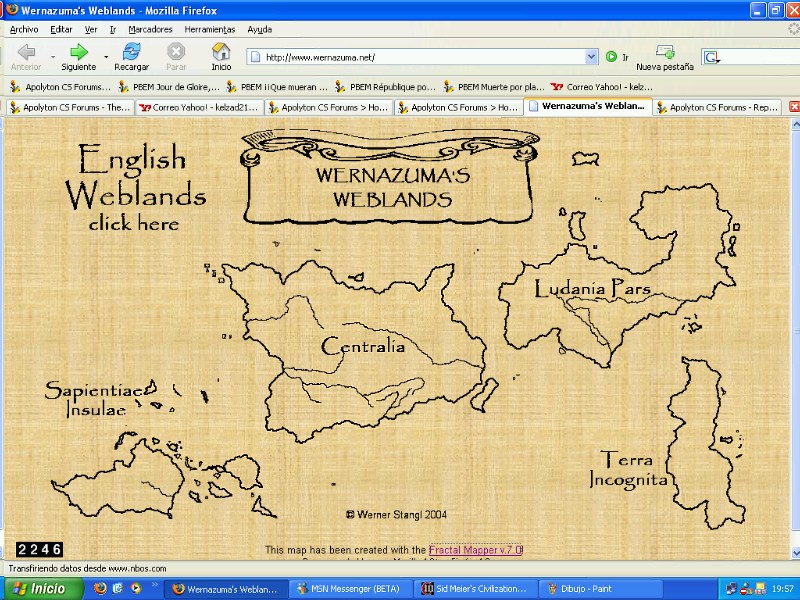This screenshot has height=600, width=800.
Task: Switch to MSN Messenger (BETA) in taskbar
Action: tap(352, 589)
